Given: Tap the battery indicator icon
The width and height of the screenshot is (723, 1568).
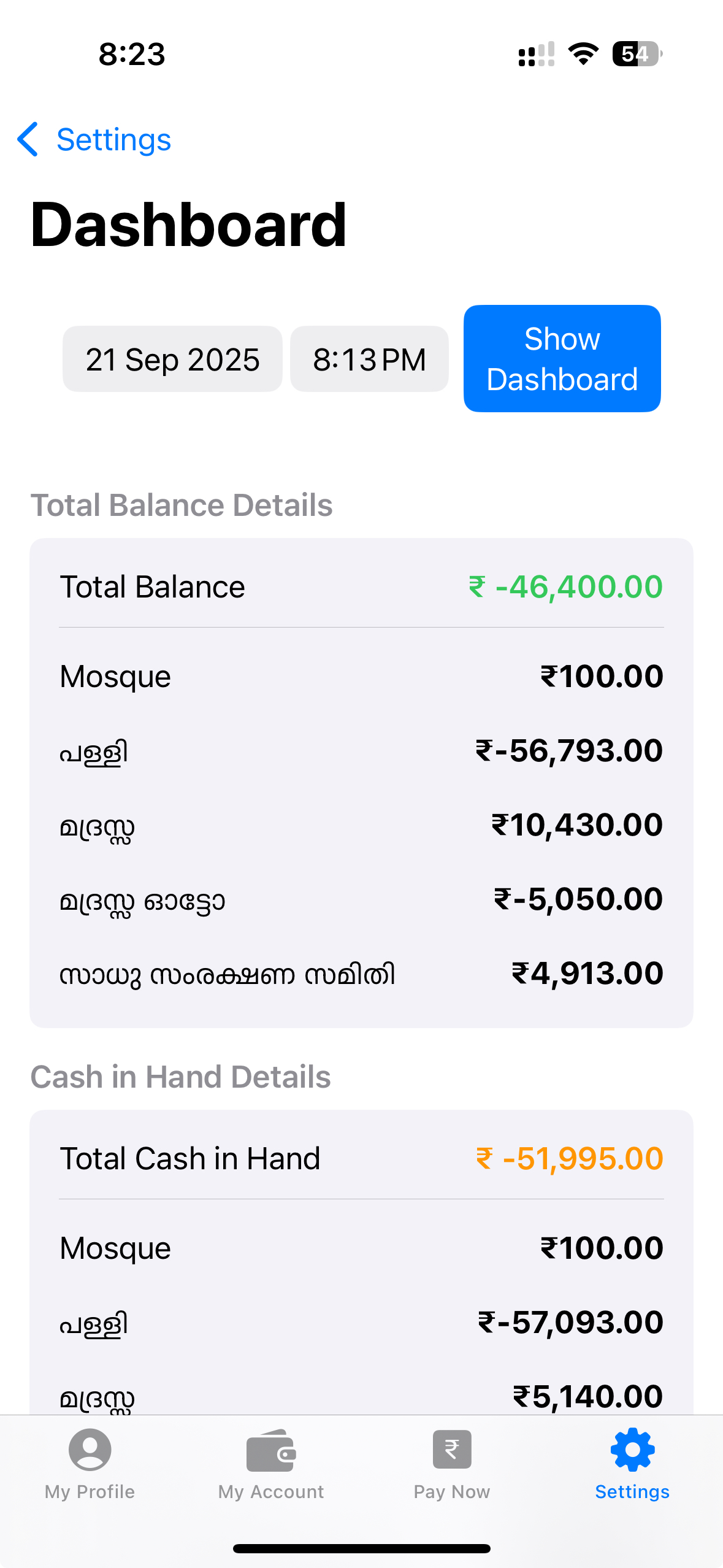Looking at the screenshot, I should tap(637, 54).
